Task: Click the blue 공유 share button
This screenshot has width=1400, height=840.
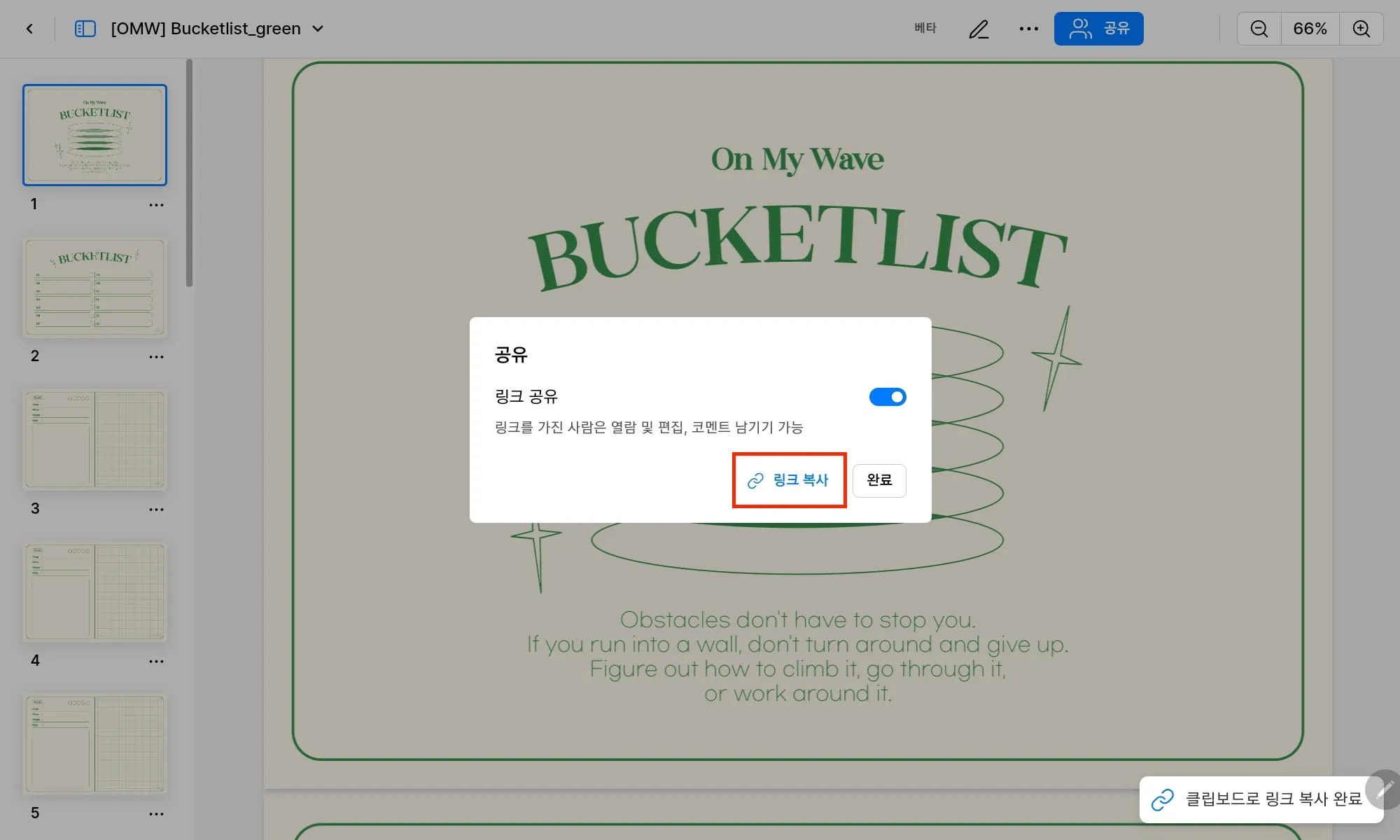Action: (x=1098, y=29)
